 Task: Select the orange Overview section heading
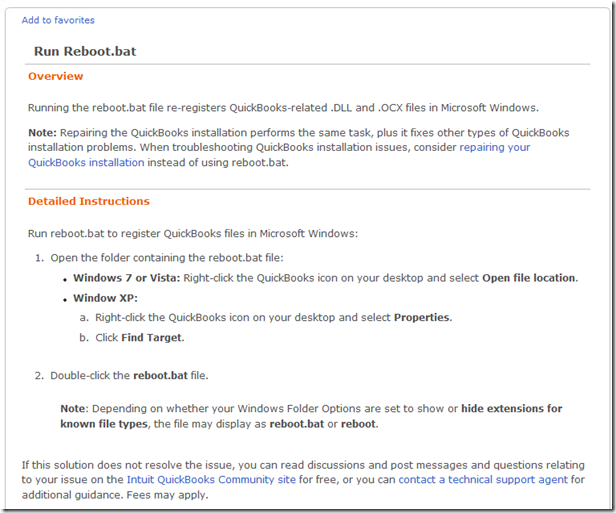click(56, 77)
